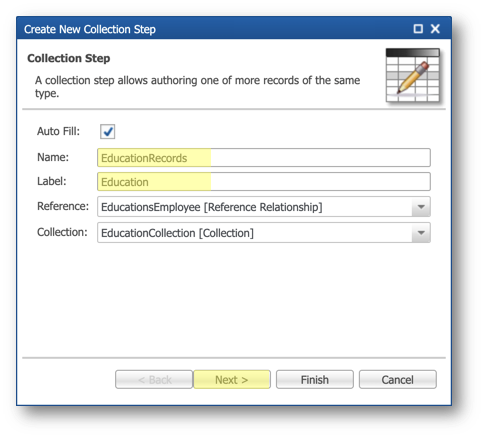Image resolution: width=483 pixels, height=437 pixels.
Task: Click the Reference label
Action: click(63, 206)
